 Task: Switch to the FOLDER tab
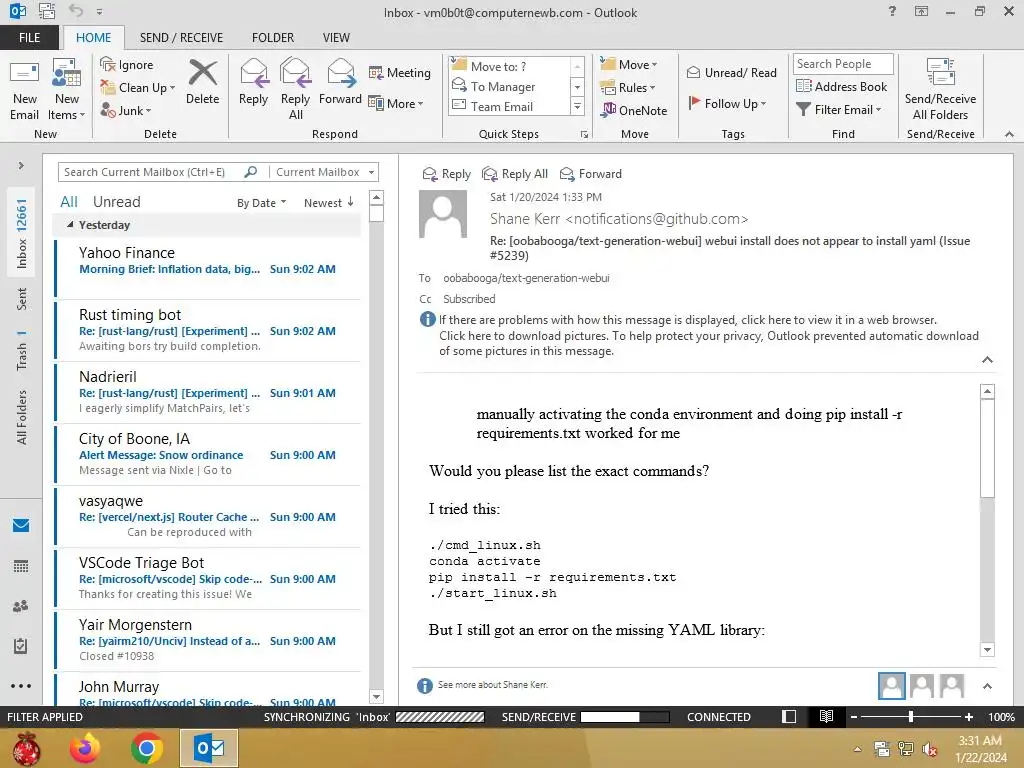click(x=273, y=37)
